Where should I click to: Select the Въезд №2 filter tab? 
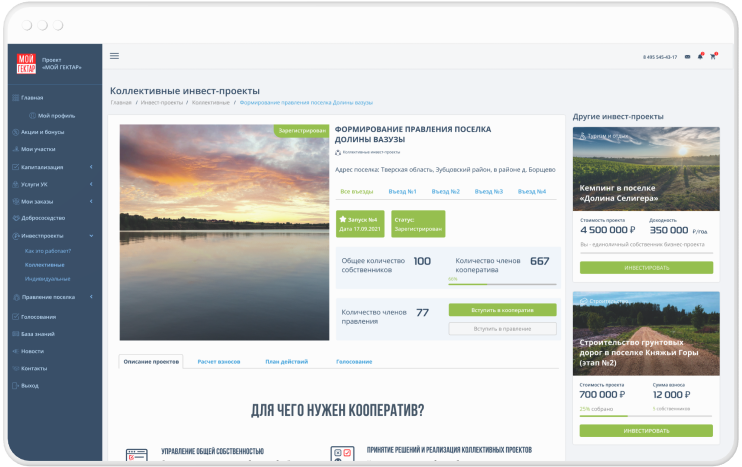coord(445,191)
